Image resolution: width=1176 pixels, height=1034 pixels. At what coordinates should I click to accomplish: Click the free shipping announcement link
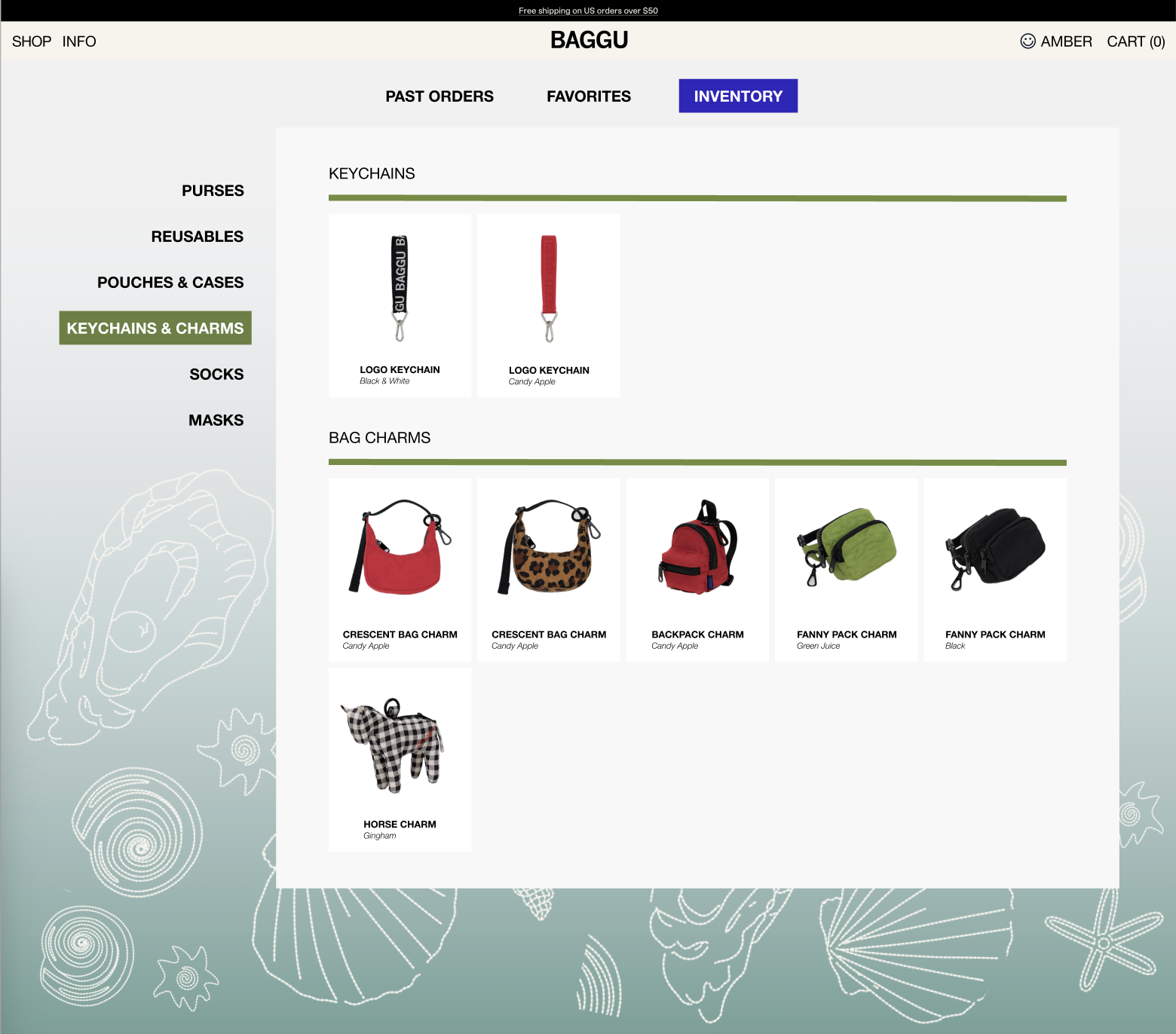[x=588, y=11]
